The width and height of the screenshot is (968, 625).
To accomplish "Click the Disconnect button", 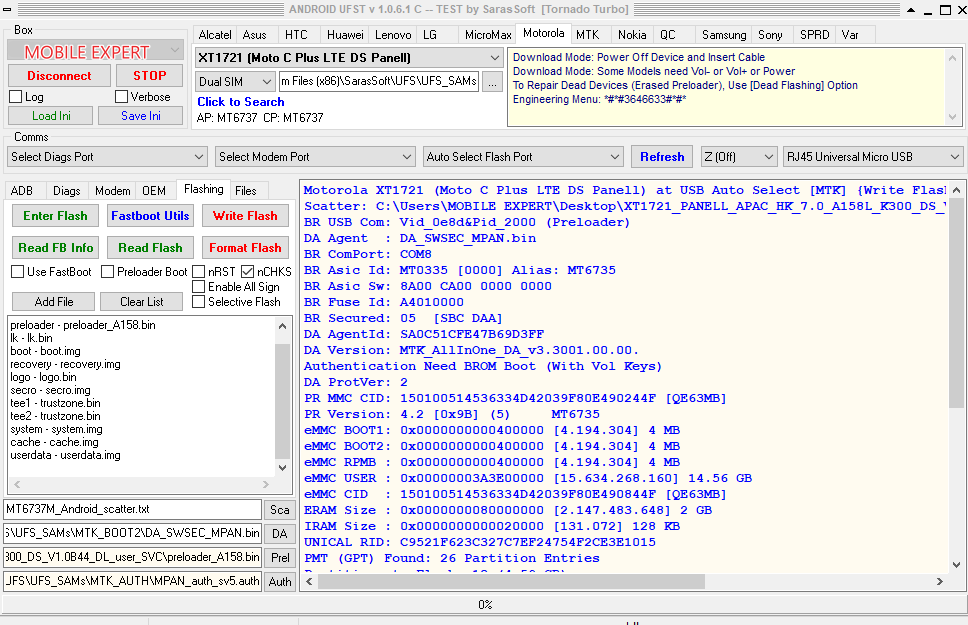I will 59,75.
